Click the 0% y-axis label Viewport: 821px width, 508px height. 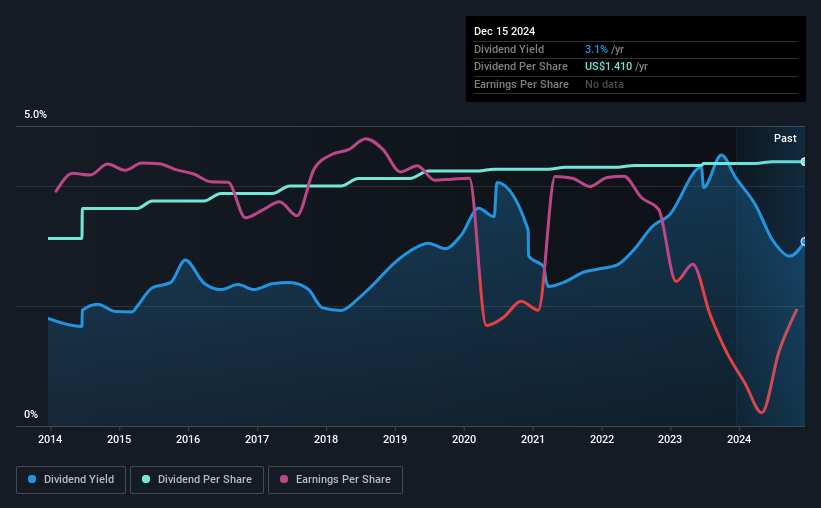31,414
